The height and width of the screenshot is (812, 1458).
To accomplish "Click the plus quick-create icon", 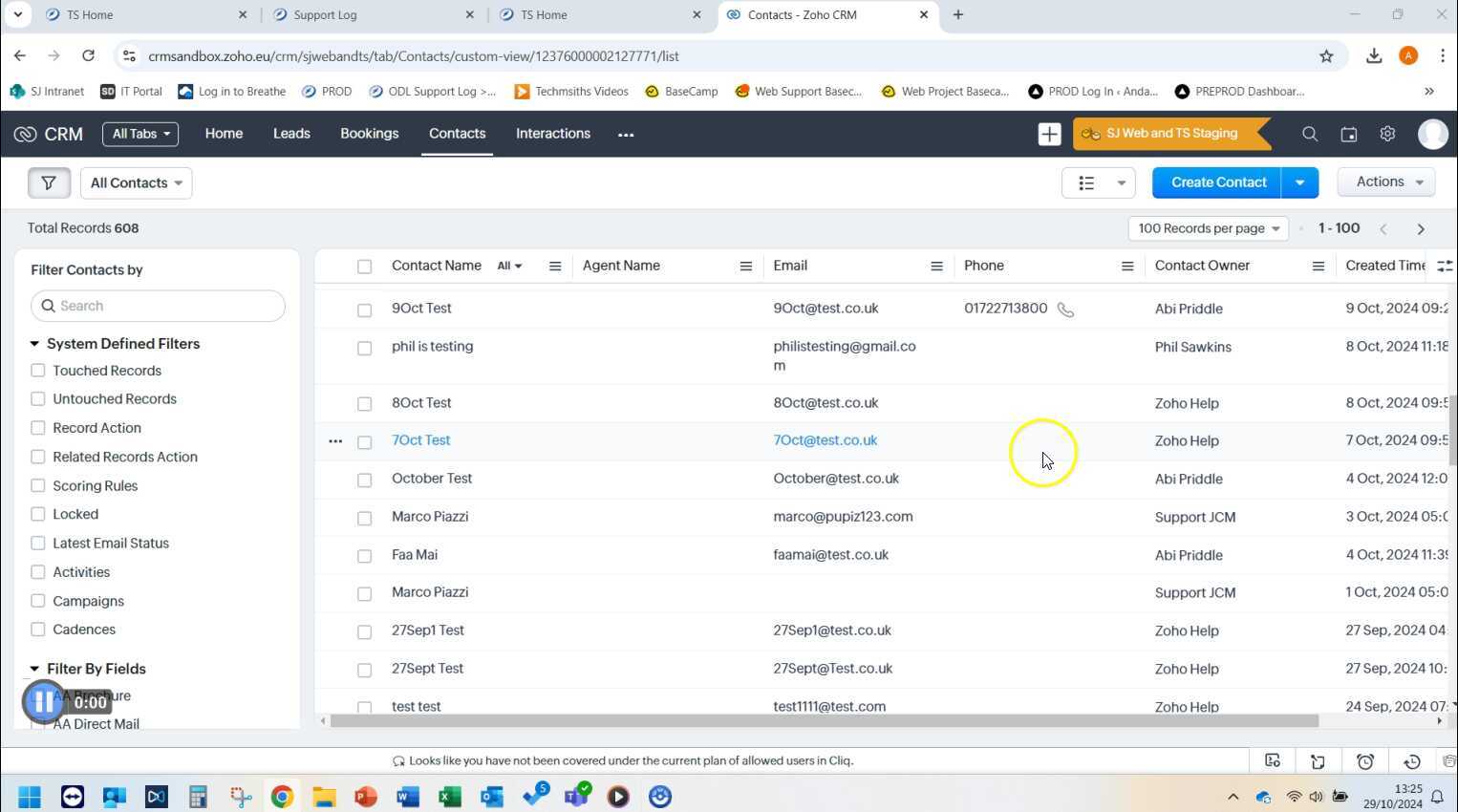I will click(x=1049, y=135).
